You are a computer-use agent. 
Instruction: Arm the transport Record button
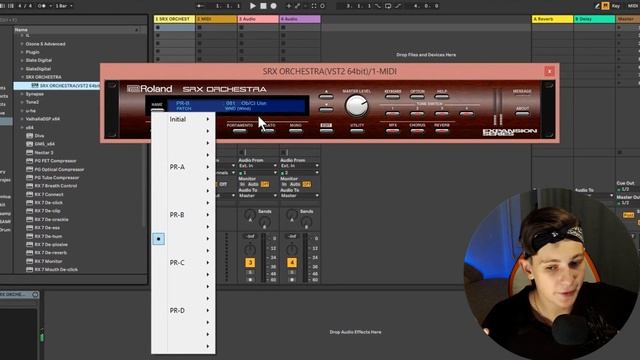click(274, 6)
